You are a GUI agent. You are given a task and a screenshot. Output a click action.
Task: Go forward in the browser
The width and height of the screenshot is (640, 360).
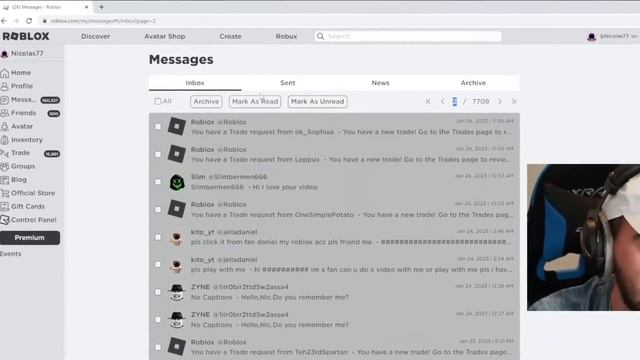[x=16, y=21]
